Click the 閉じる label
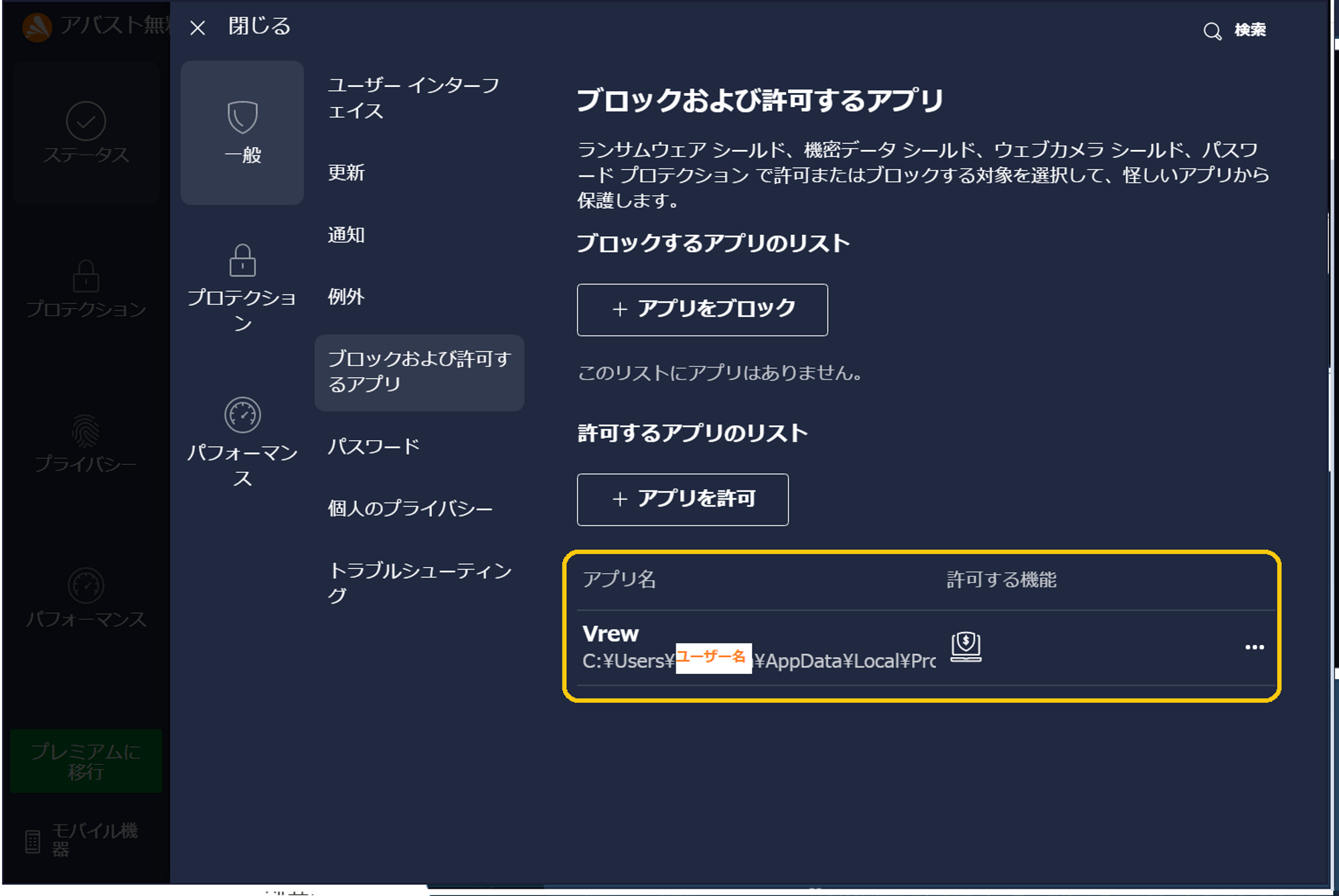Viewport: 1339px width, 896px height. (260, 26)
